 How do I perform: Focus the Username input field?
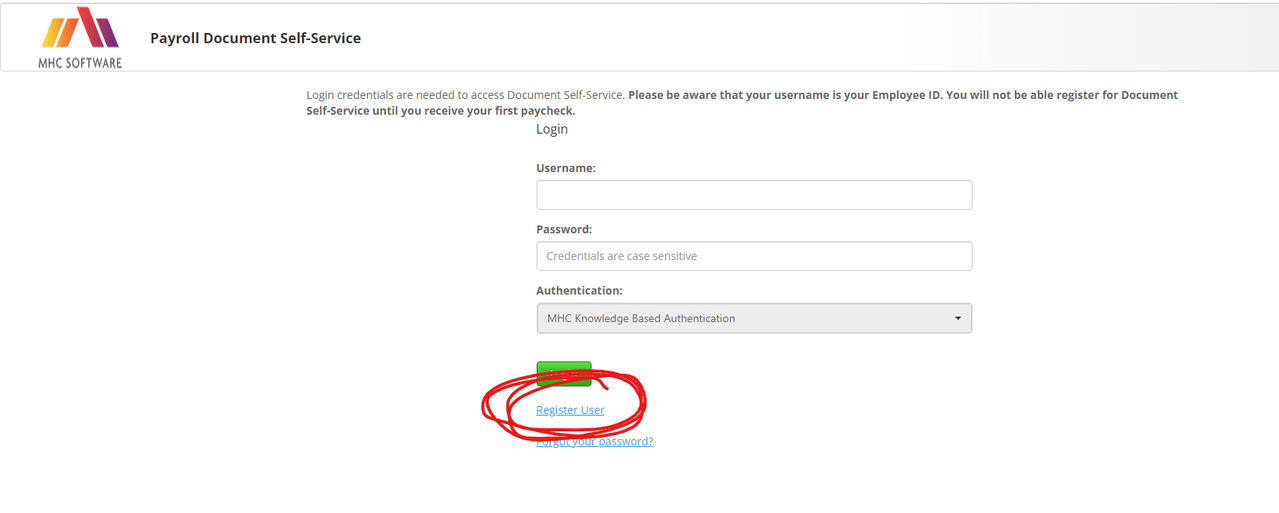754,195
